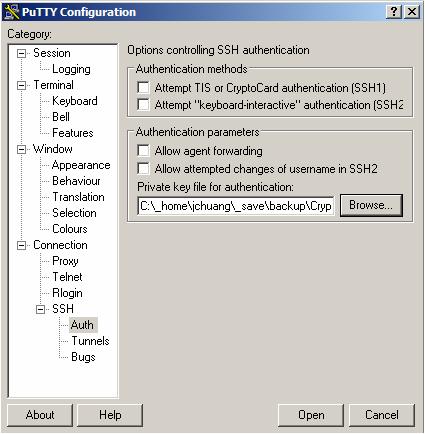Enable attempted changes of username in SSH2

pos(143,169)
